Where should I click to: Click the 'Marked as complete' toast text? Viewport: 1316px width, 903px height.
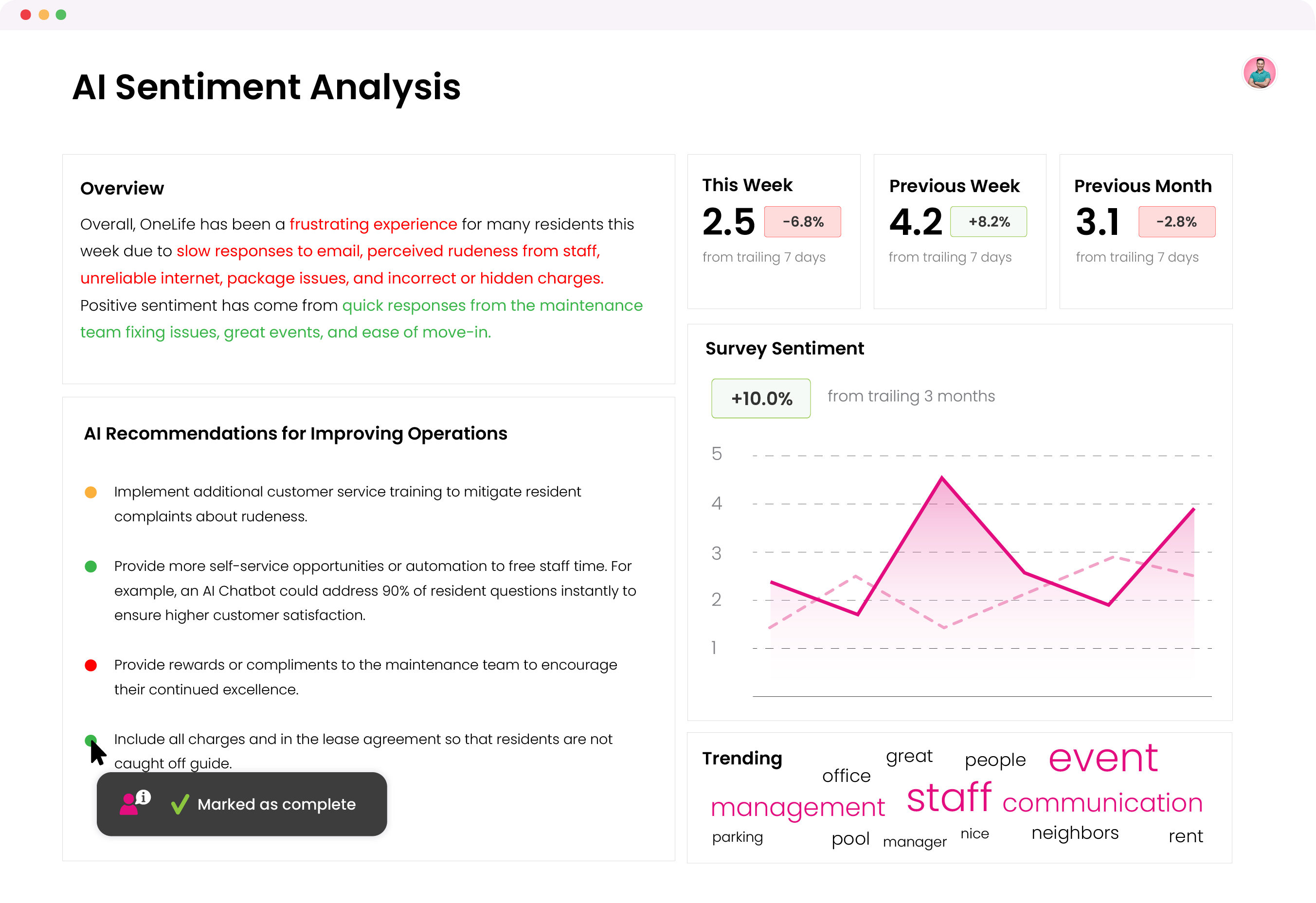pyautogui.click(x=276, y=804)
